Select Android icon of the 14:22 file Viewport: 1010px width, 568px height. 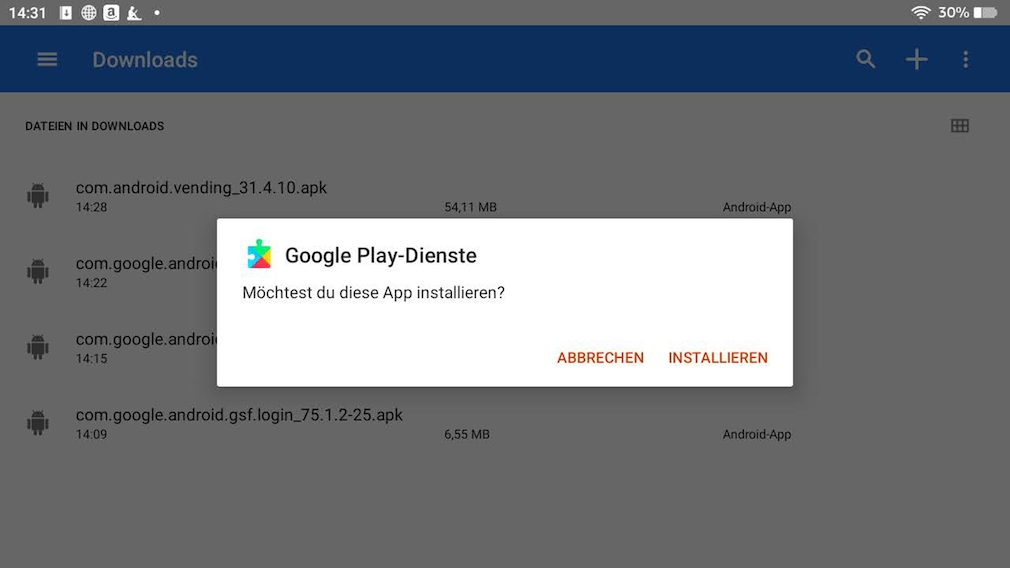[x=38, y=271]
